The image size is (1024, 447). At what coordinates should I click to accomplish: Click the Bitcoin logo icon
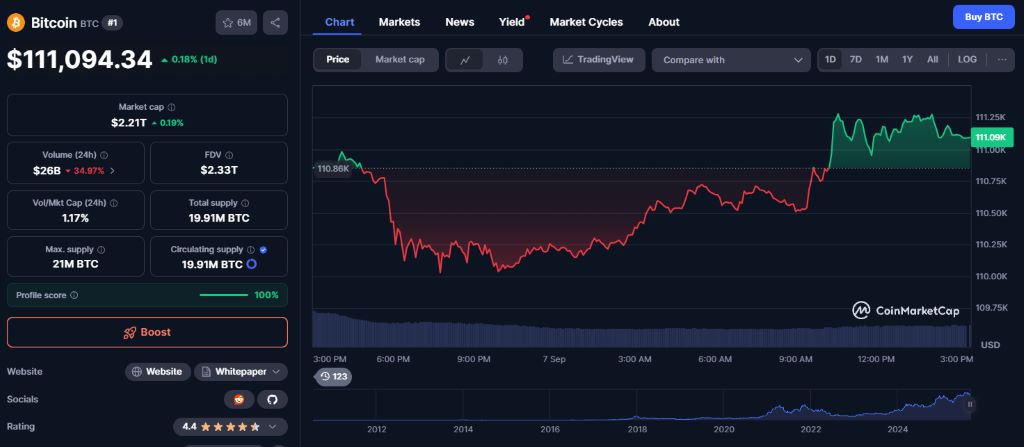tap(16, 23)
